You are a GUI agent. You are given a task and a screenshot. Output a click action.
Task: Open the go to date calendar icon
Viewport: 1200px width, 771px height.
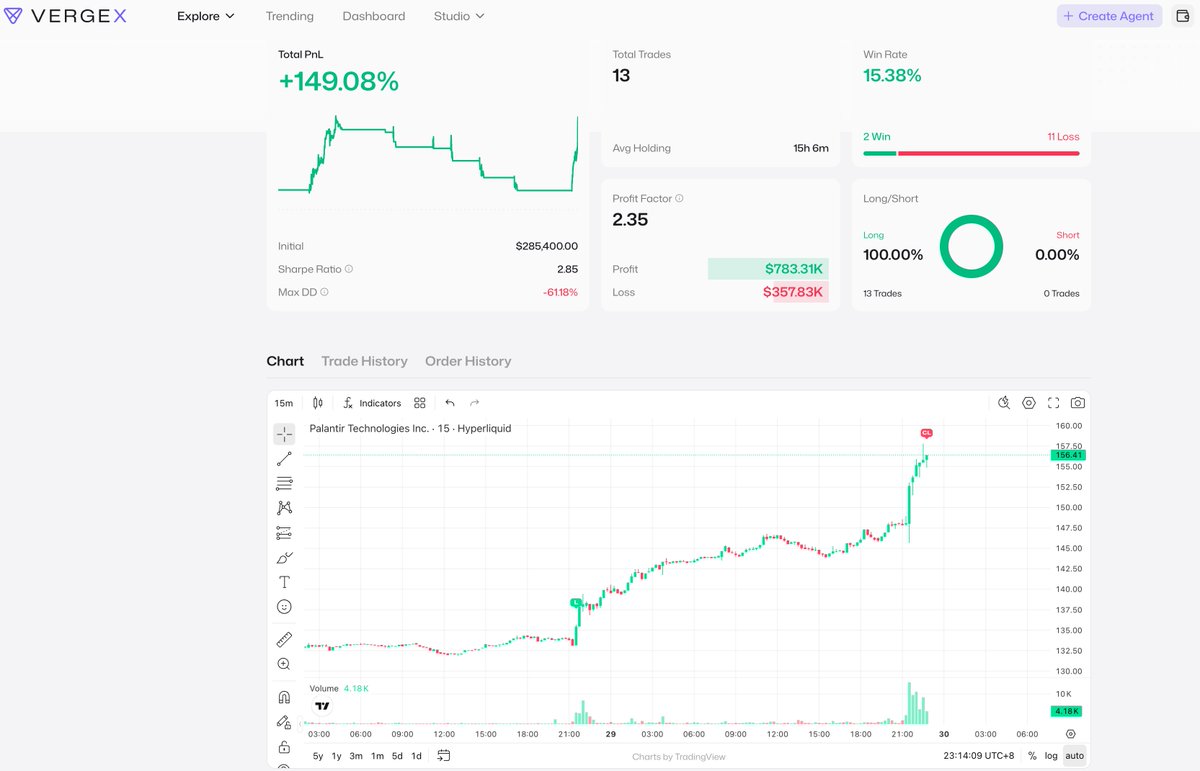pos(444,756)
